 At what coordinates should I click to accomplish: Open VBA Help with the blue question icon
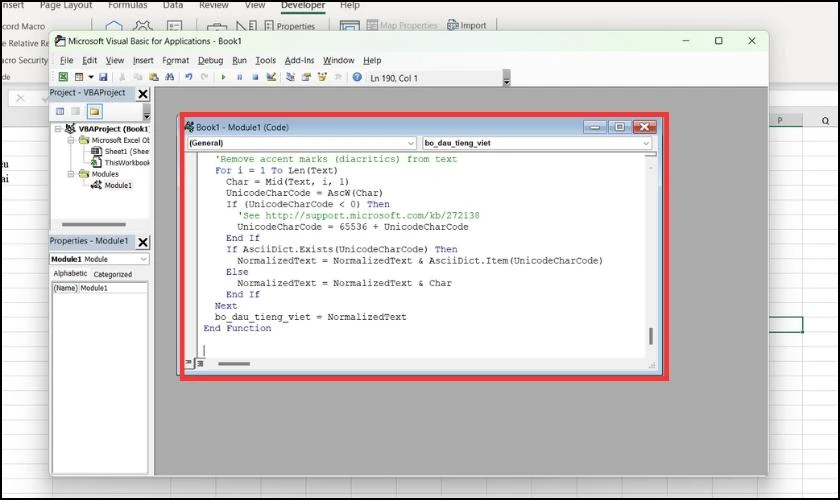357,77
